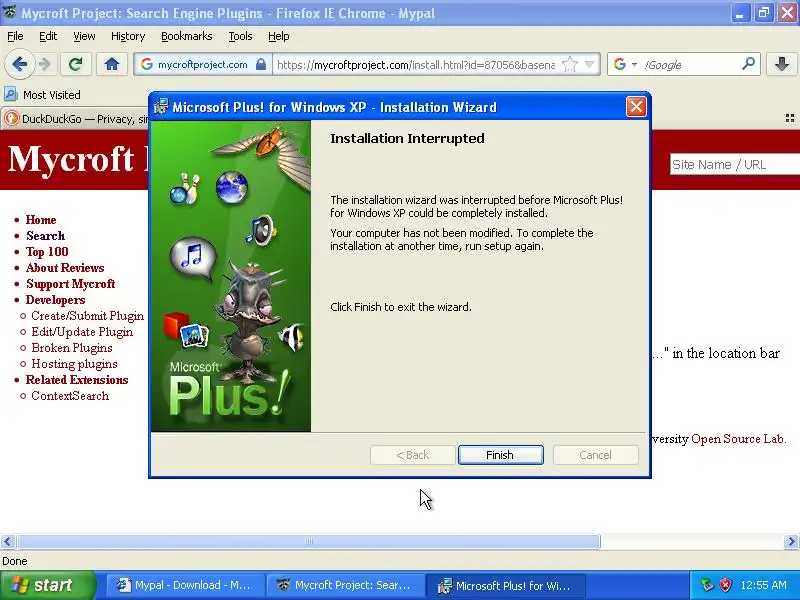Open Most Visited bookmarks folder

43,95
